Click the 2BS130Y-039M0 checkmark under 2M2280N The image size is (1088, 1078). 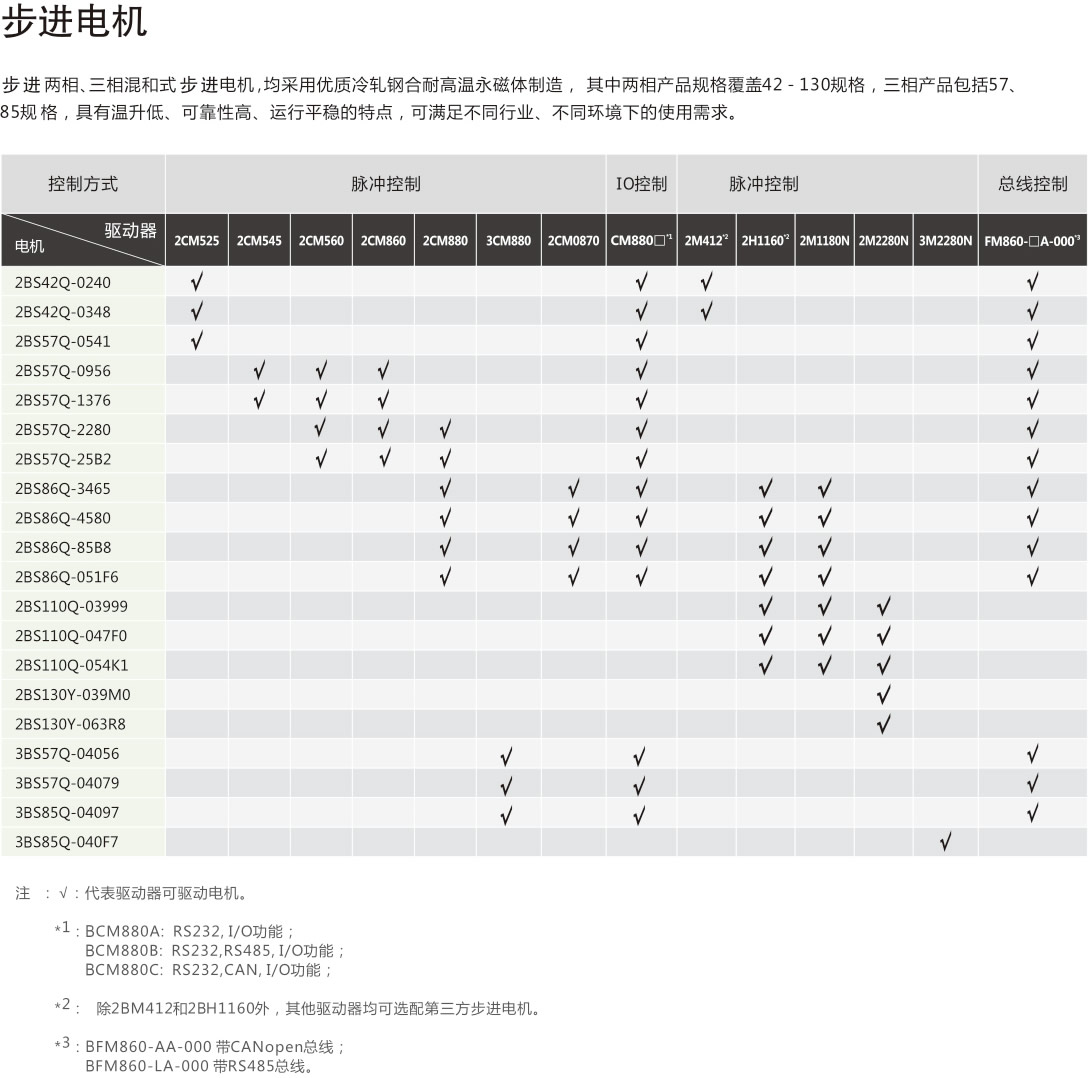pos(883,695)
